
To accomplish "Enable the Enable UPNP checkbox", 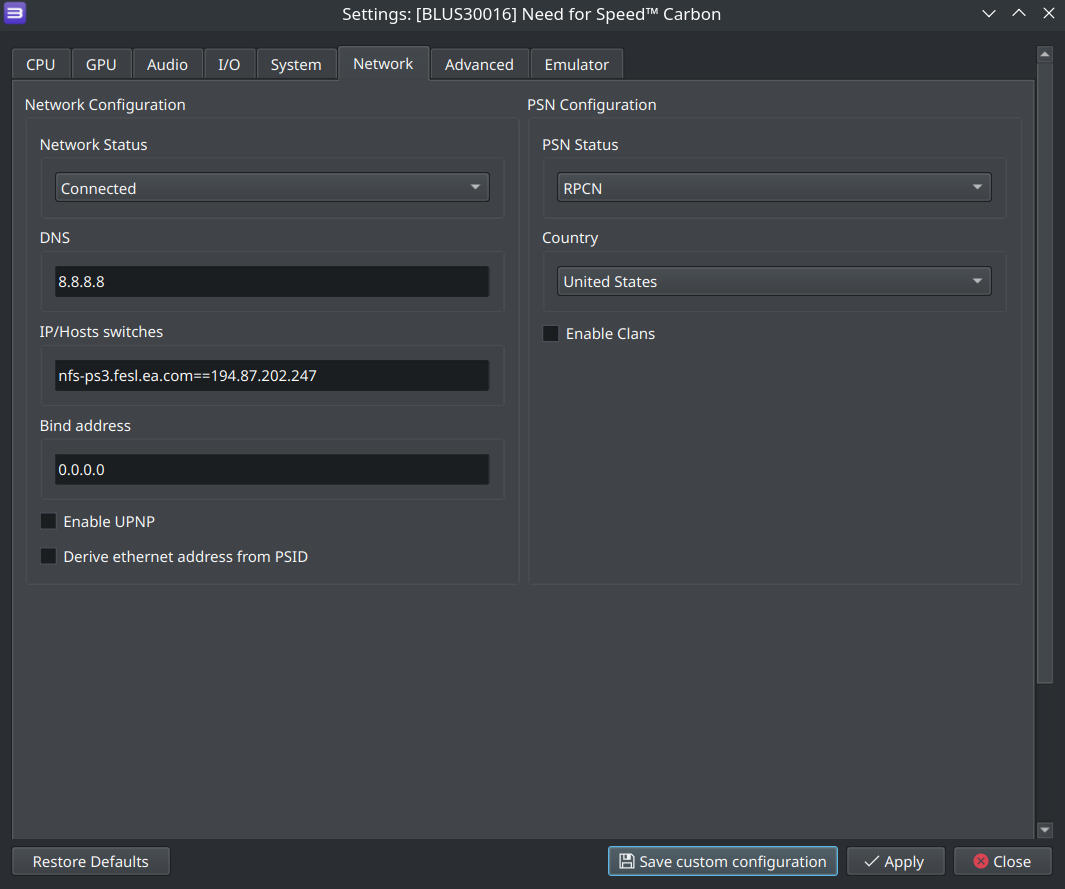I will point(48,521).
